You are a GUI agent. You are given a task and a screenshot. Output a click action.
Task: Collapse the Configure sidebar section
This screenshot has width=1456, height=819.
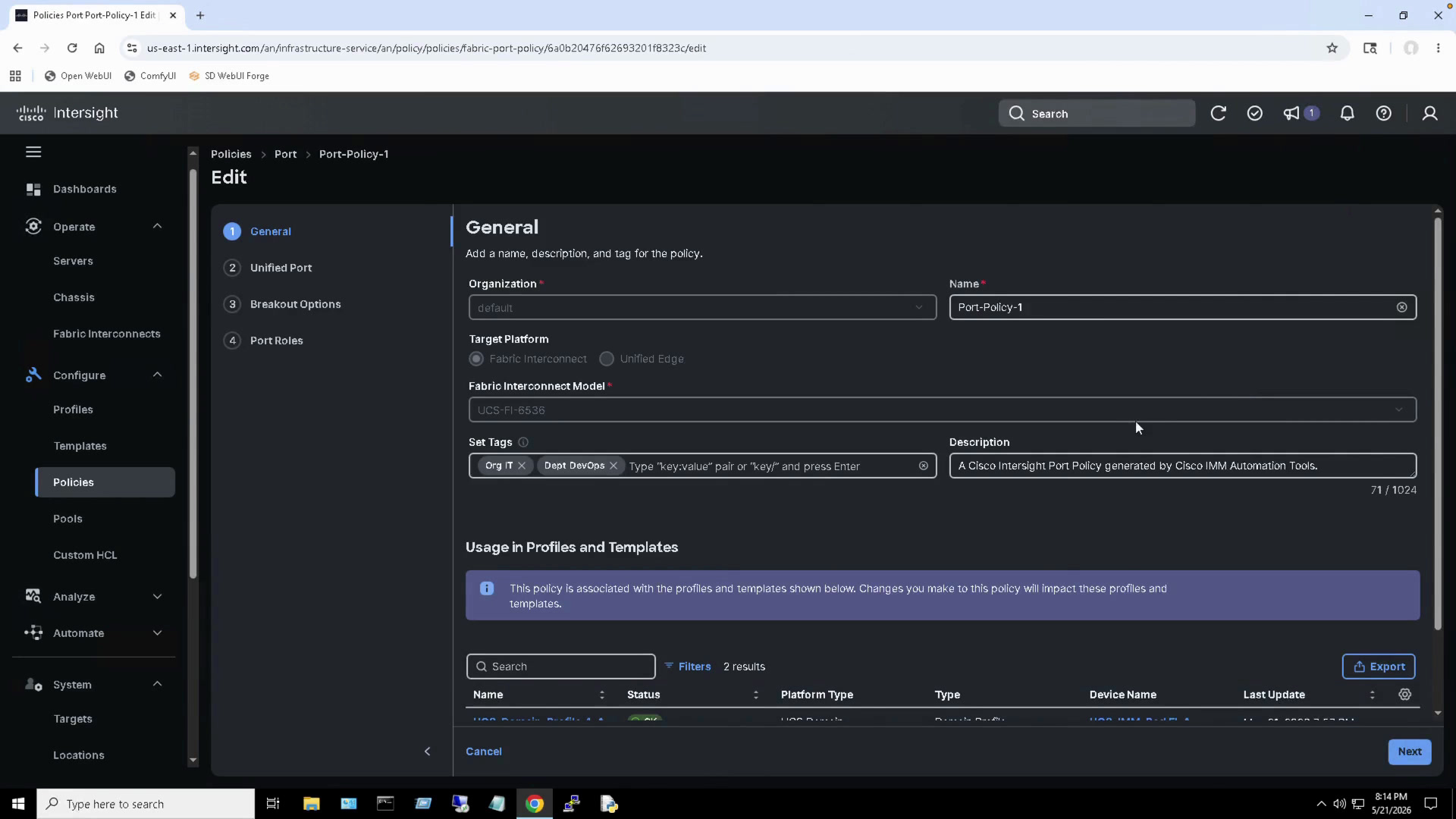tap(157, 375)
